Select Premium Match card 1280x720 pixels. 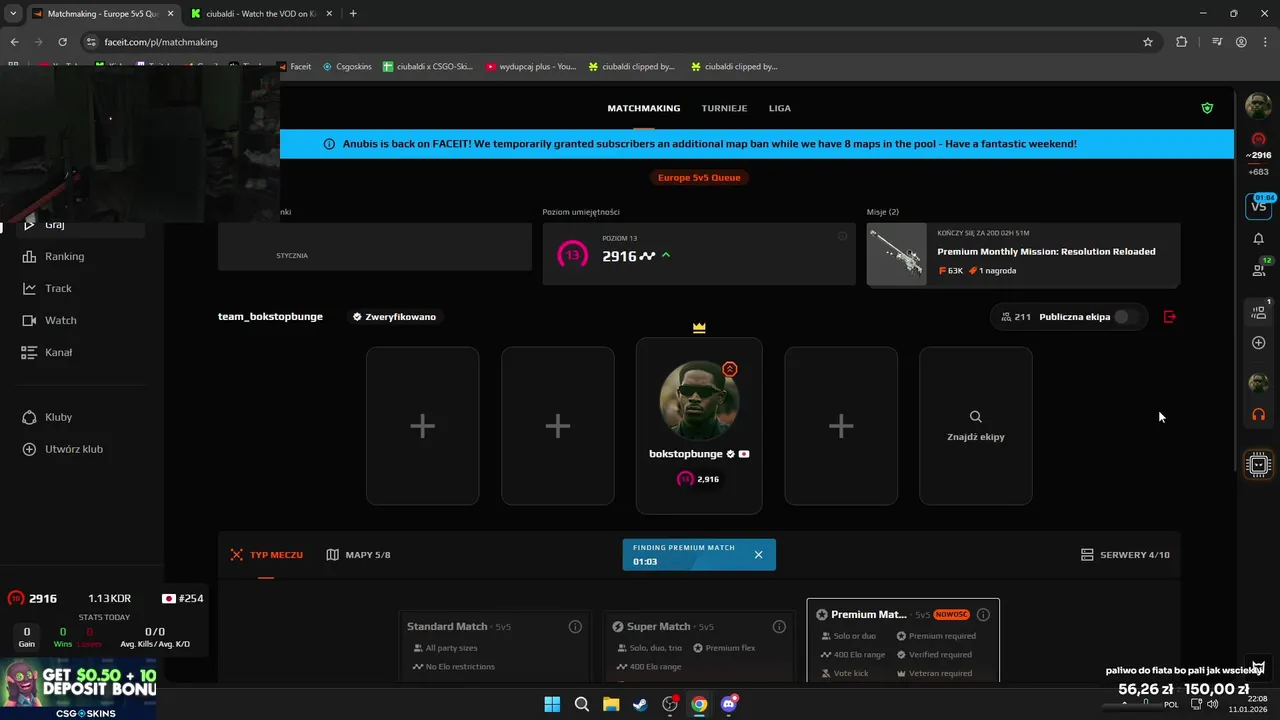click(903, 640)
